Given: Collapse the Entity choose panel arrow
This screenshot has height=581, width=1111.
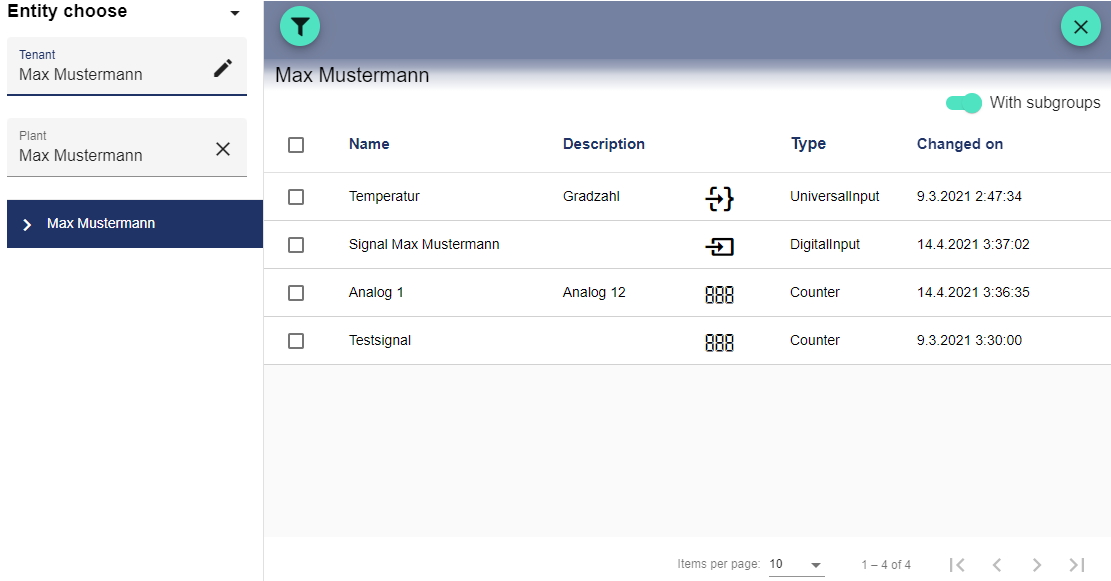Looking at the screenshot, I should tap(235, 14).
